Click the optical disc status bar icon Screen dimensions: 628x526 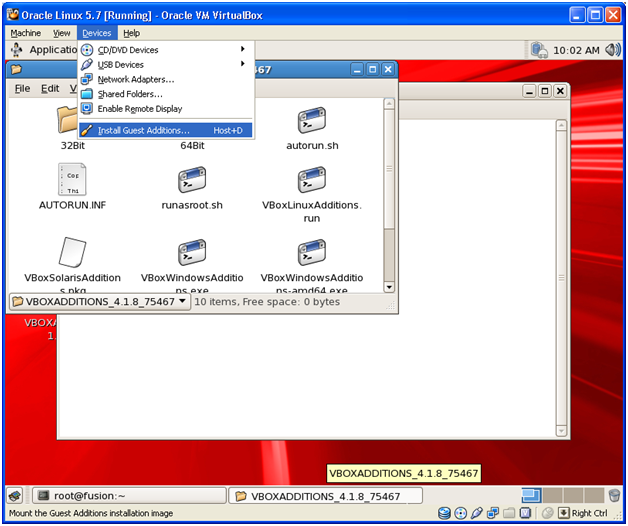pos(461,513)
